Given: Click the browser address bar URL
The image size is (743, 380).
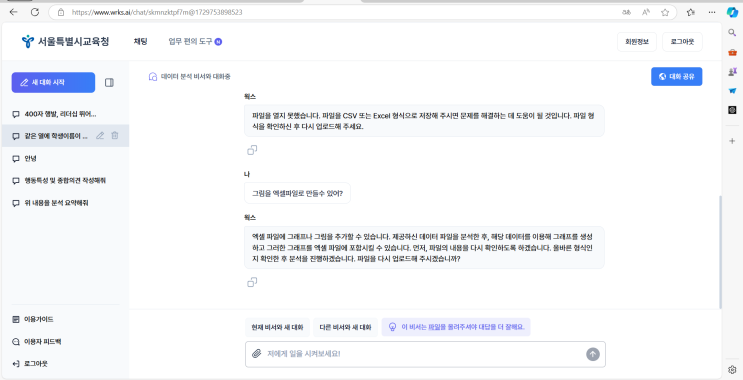Looking at the screenshot, I should click(x=157, y=12).
